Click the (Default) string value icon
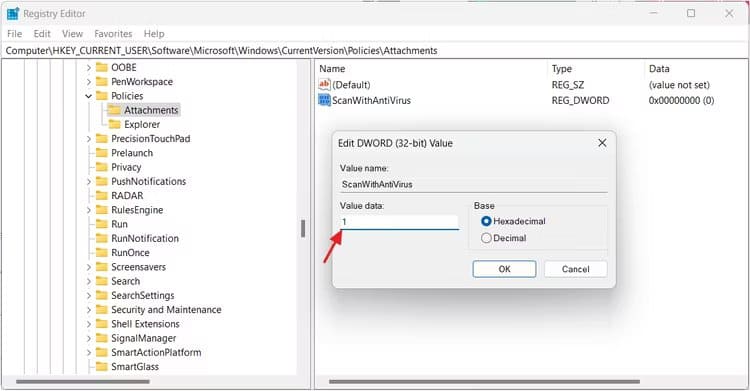 pos(324,85)
